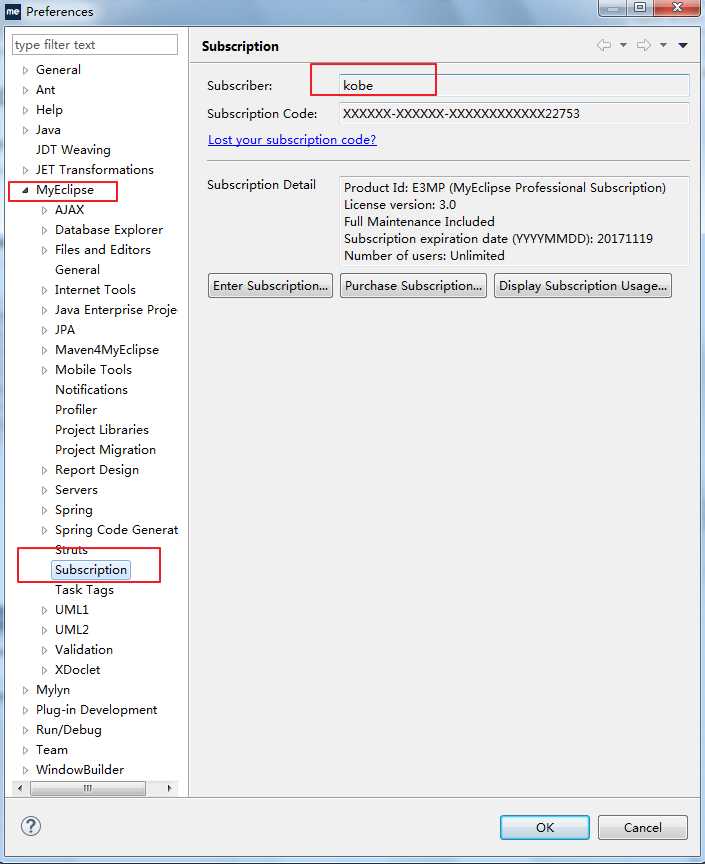Click the Subscription Code field
Image resolution: width=705 pixels, height=864 pixels.
514,114
